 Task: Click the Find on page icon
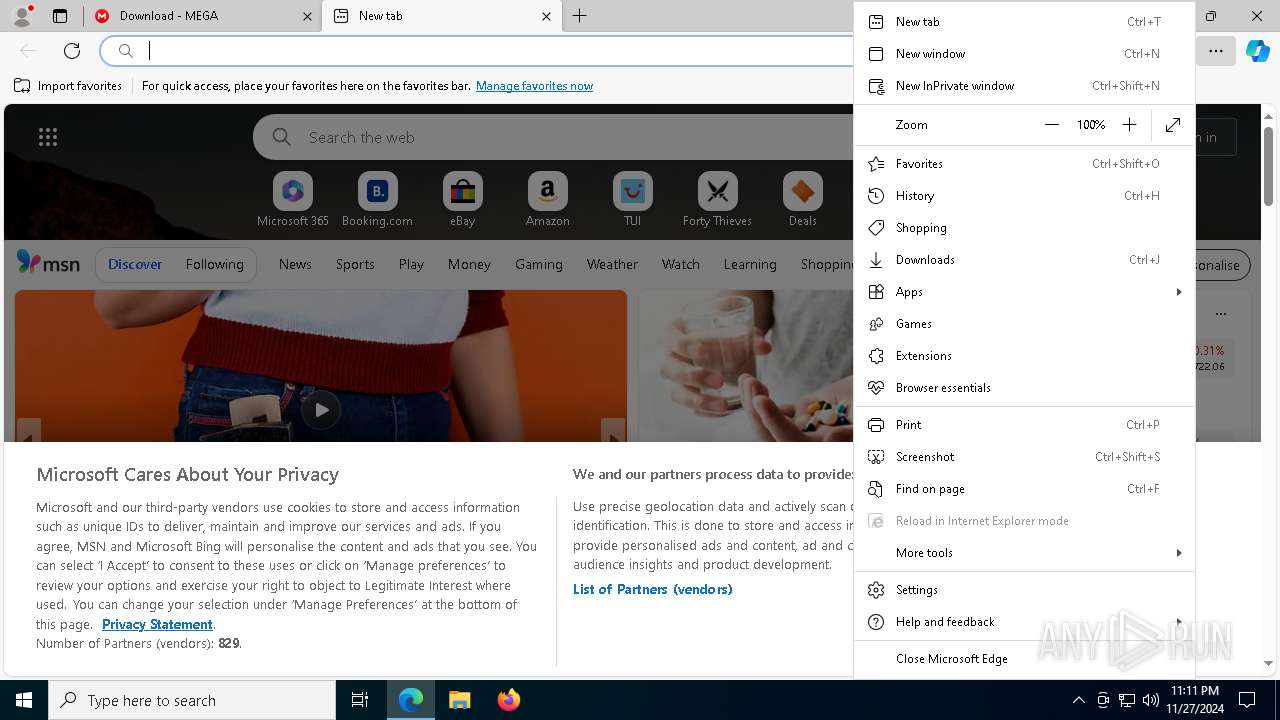(x=876, y=489)
